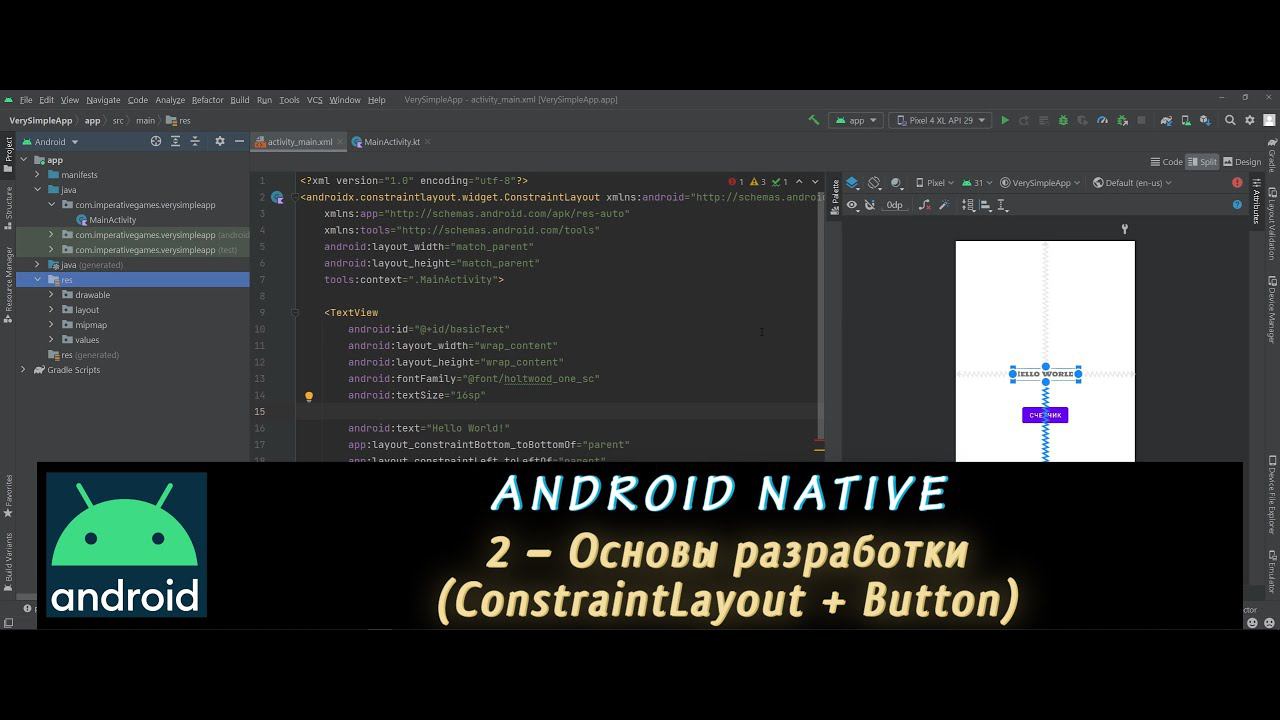Open the app run configuration dropdown

point(856,120)
